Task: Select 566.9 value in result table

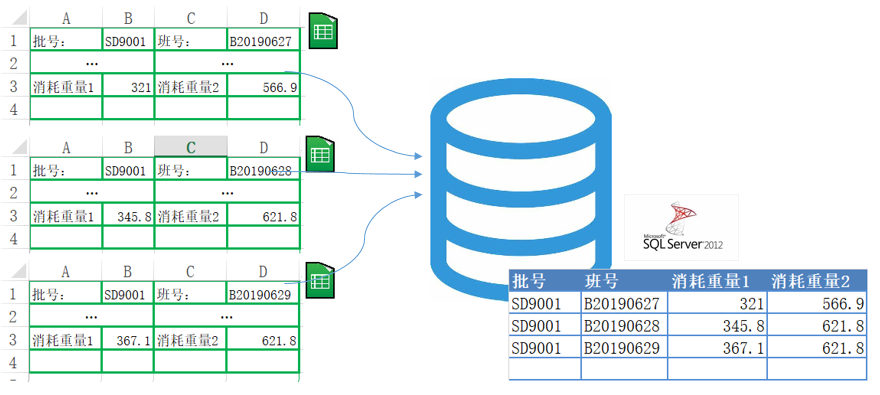Action: [x=817, y=304]
